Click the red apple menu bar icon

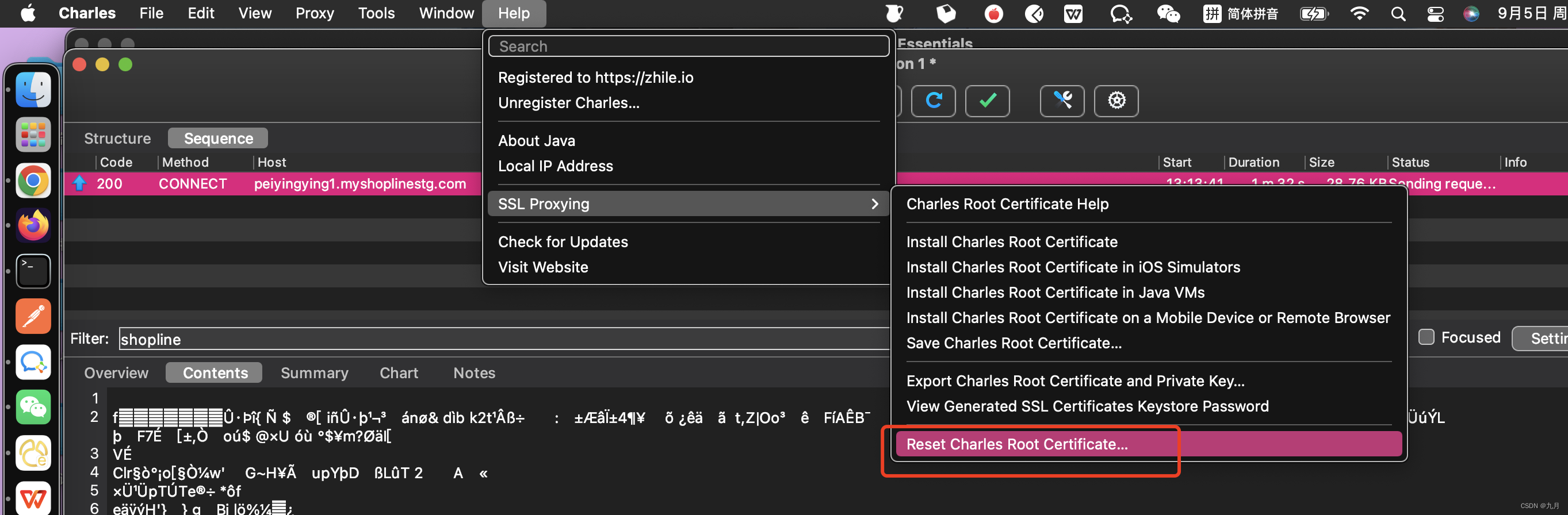[x=993, y=13]
